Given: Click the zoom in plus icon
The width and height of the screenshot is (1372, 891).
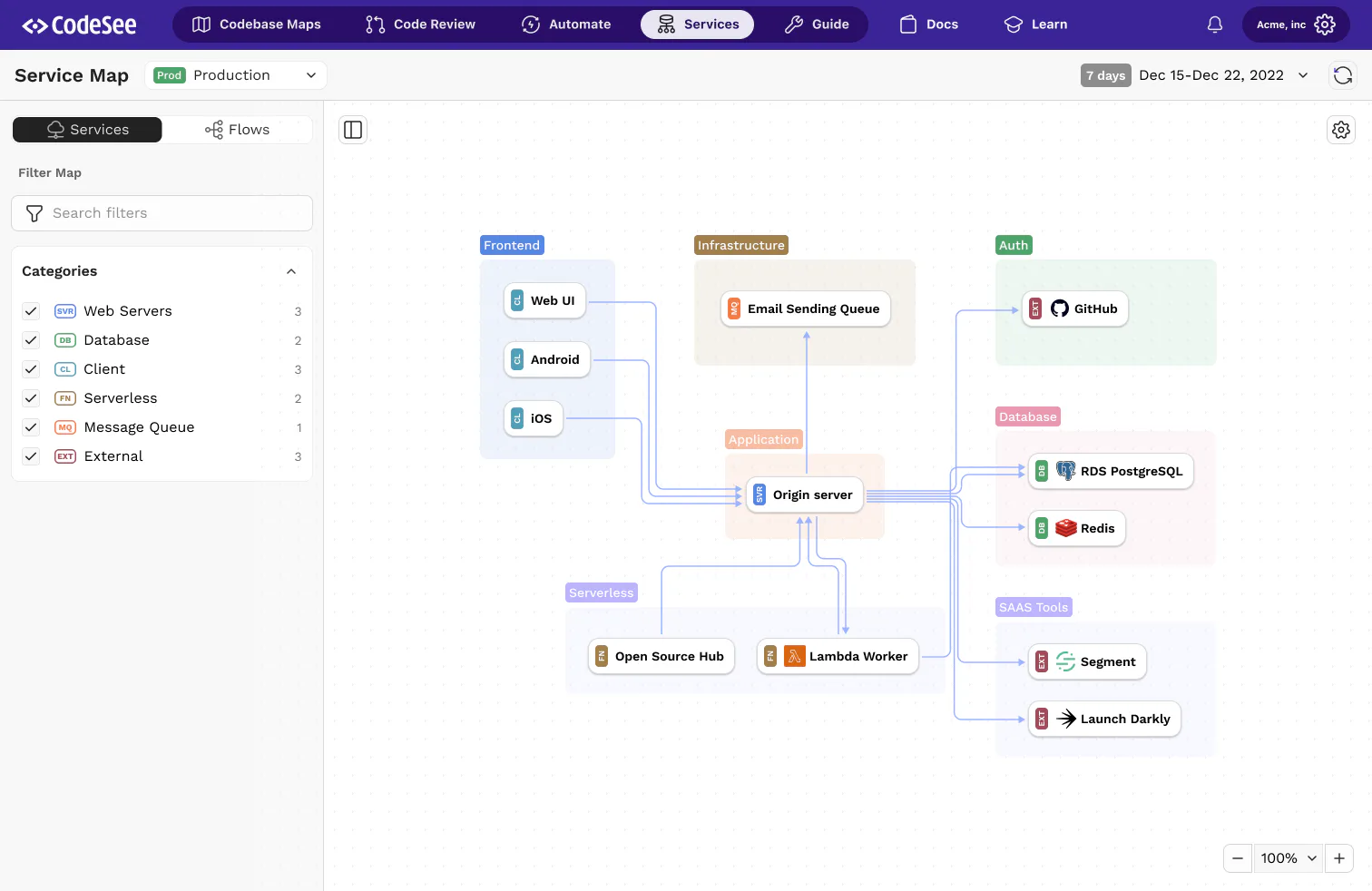Looking at the screenshot, I should tap(1339, 858).
